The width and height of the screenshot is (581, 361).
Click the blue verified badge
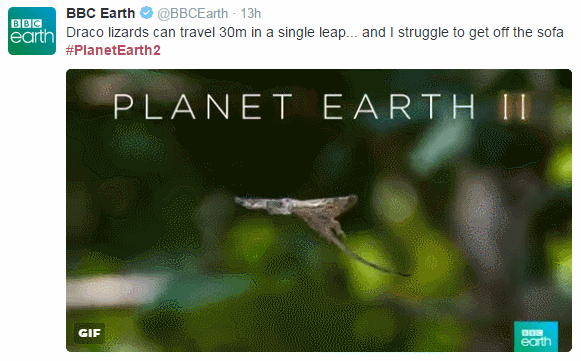coord(146,13)
